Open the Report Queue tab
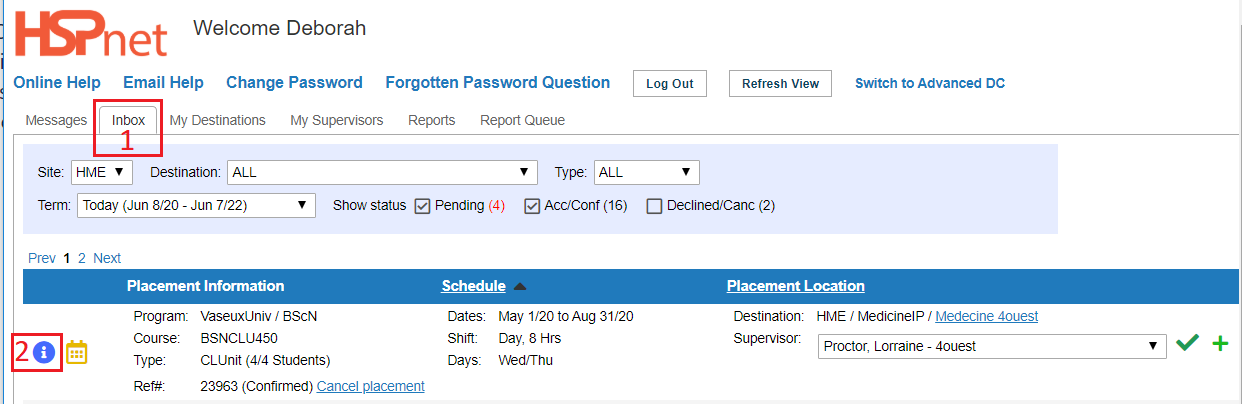 point(522,120)
